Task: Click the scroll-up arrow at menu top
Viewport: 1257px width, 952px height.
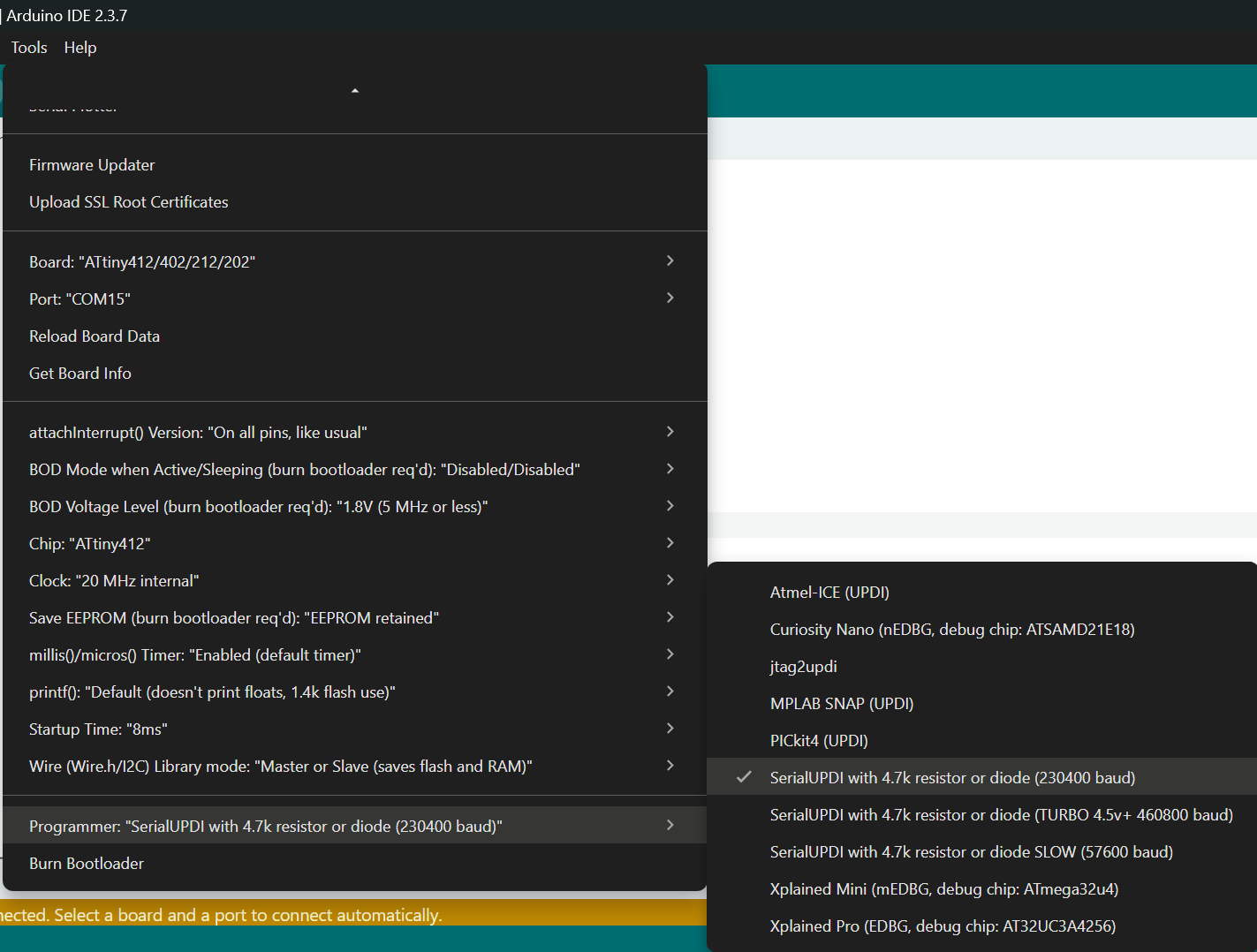Action: point(355,91)
